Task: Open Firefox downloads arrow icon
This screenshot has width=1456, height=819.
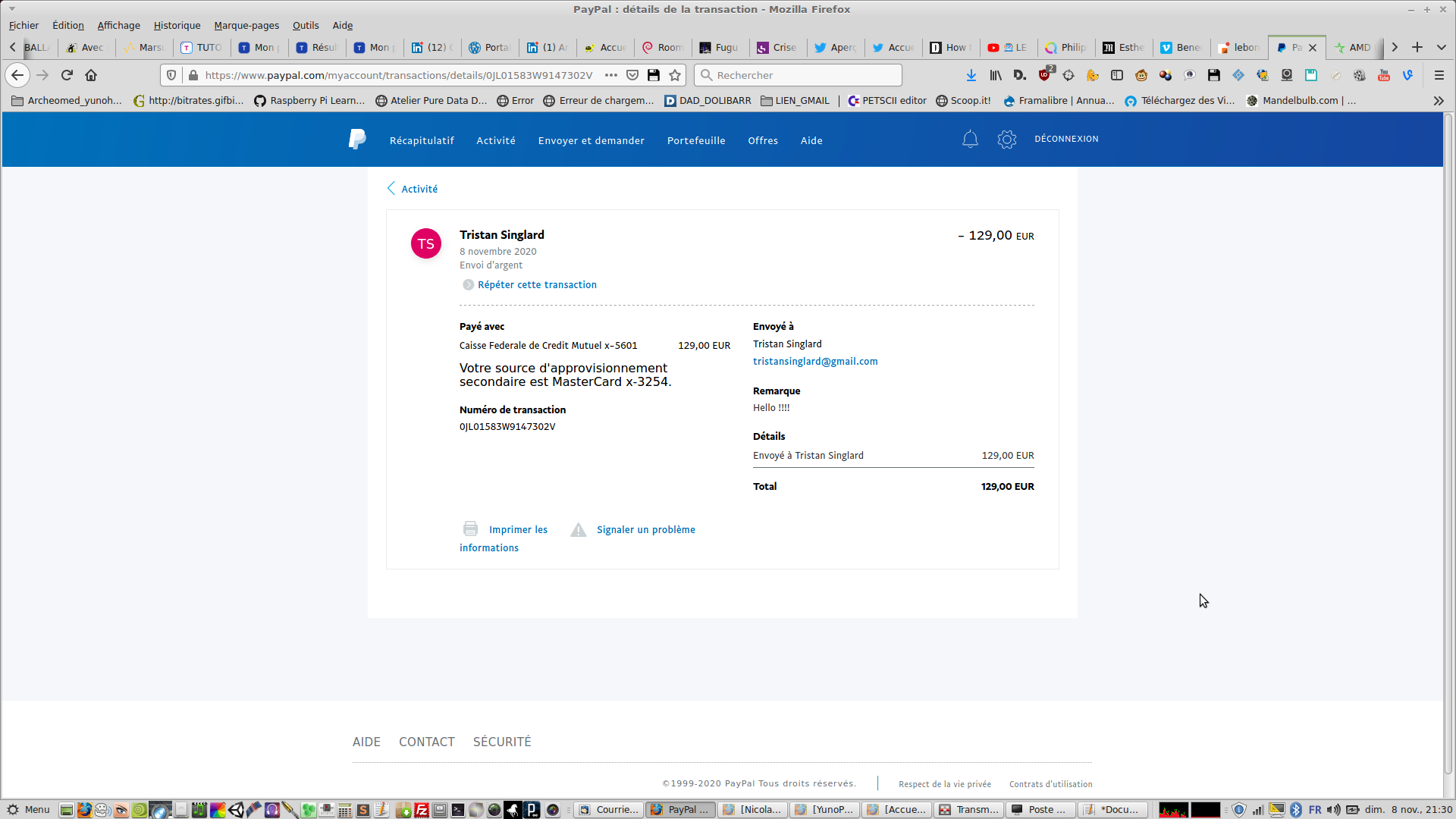Action: click(971, 75)
